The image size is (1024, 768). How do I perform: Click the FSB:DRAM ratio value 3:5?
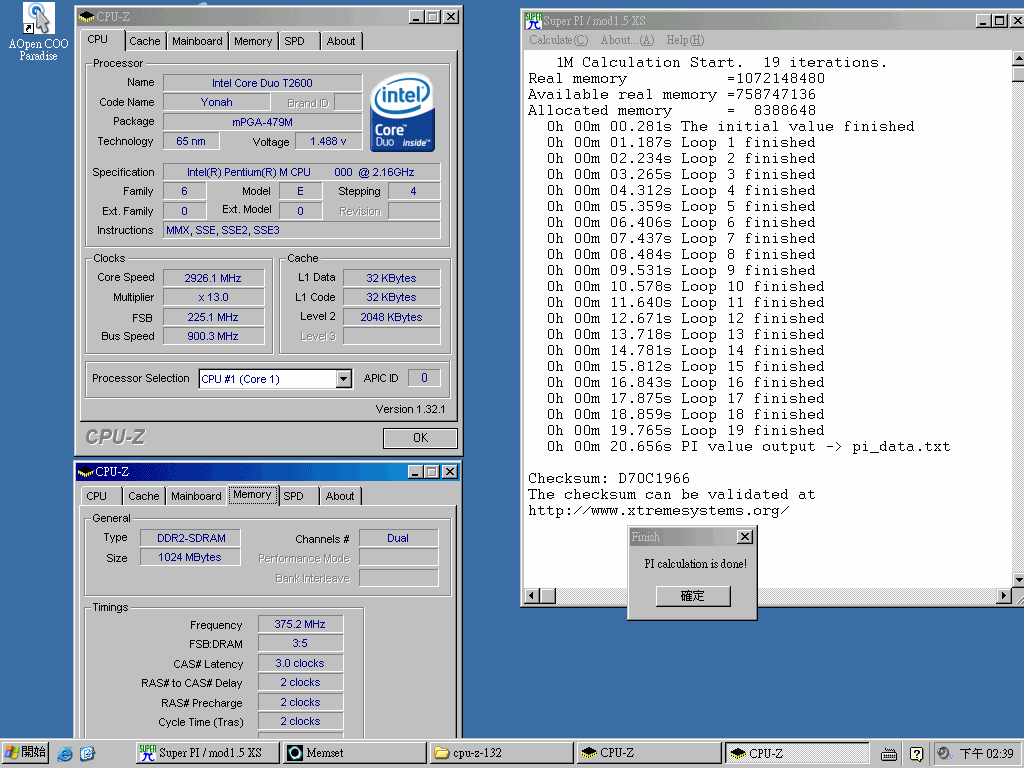pyautogui.click(x=300, y=643)
